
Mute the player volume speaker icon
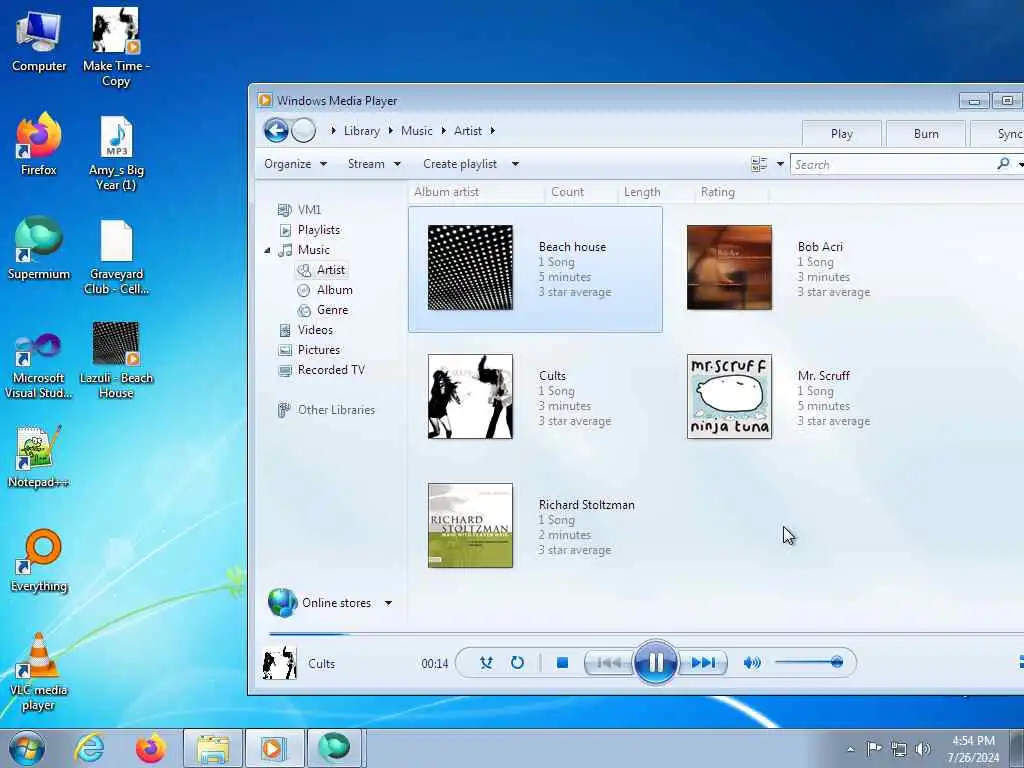click(x=752, y=663)
